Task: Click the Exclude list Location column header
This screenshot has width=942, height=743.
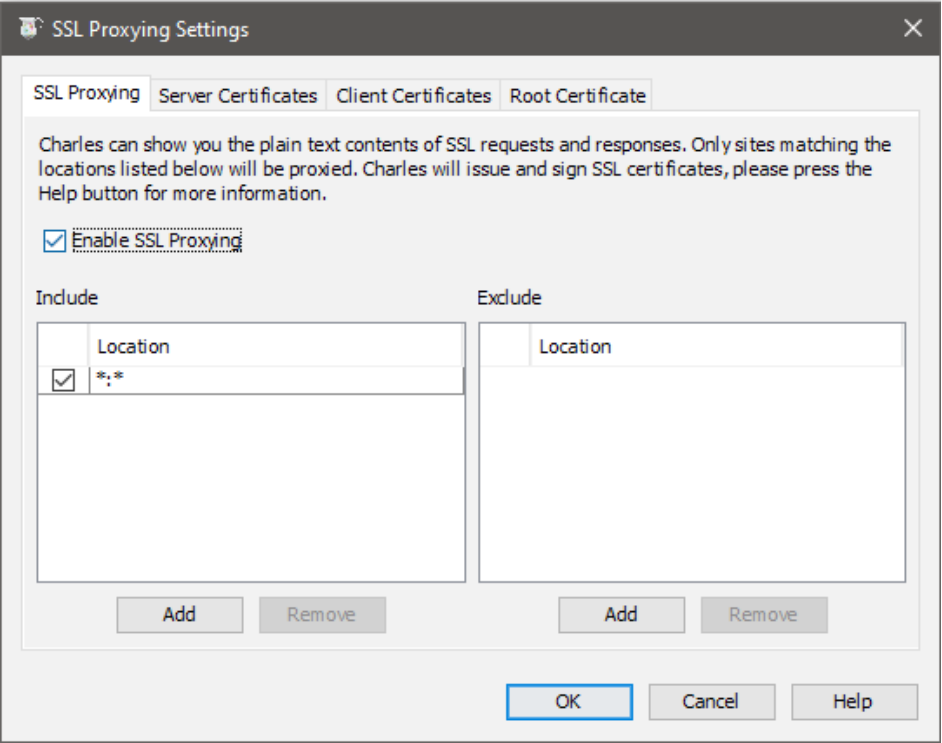Action: (716, 347)
